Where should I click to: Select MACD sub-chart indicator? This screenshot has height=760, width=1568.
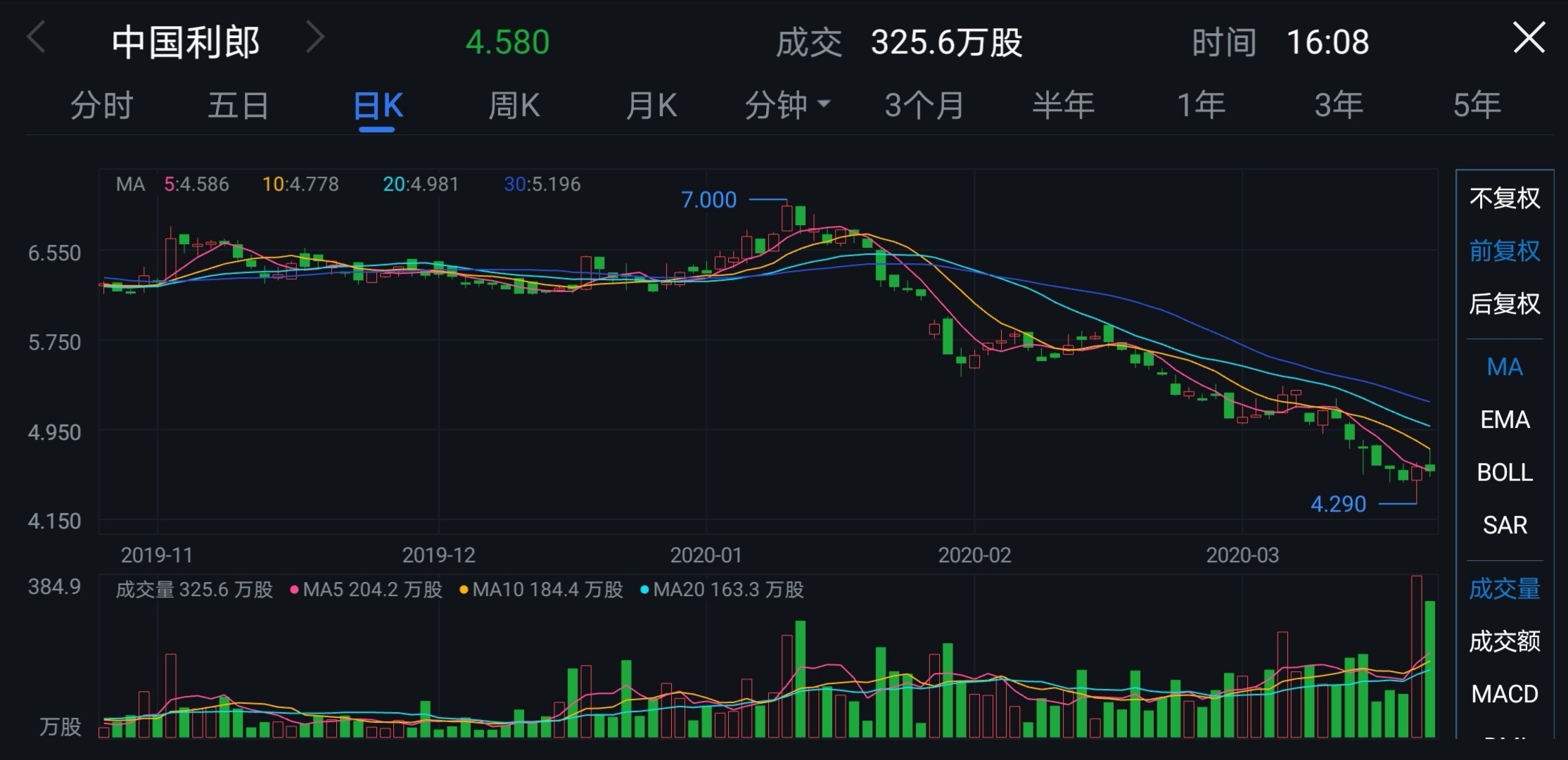point(1505,695)
